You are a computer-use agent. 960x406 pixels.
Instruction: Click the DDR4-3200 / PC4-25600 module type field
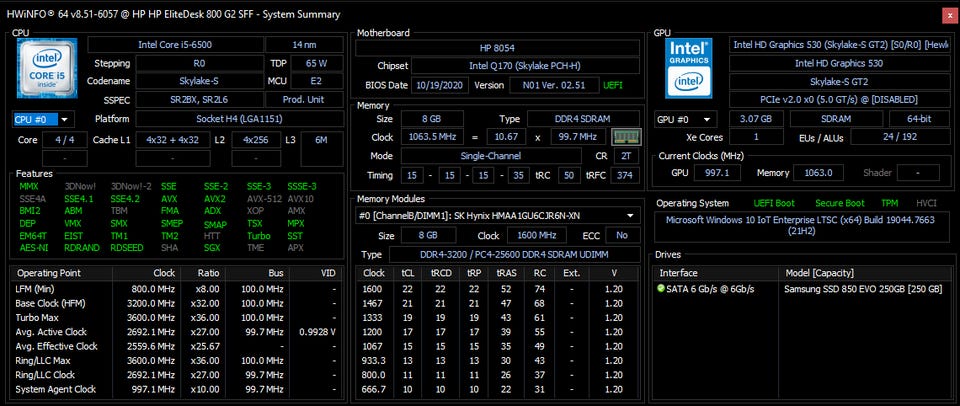[515, 254]
